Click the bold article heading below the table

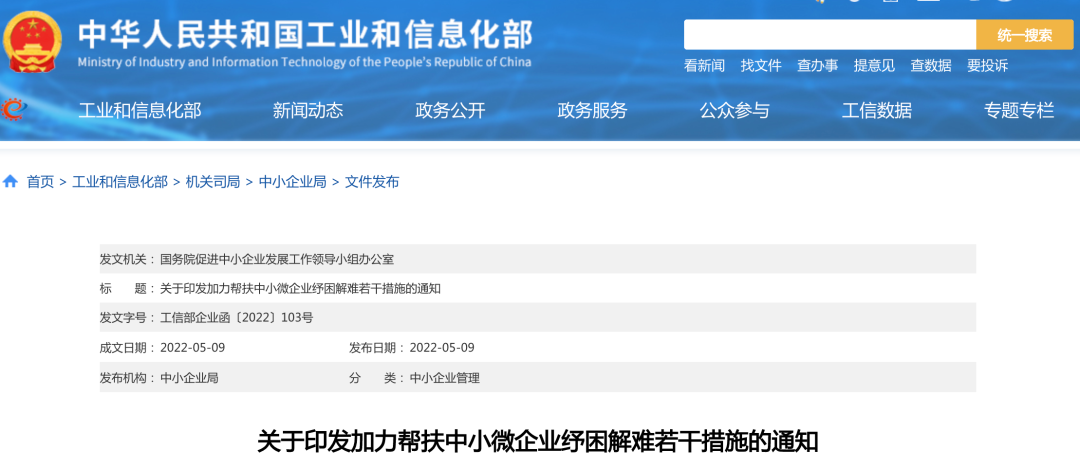pyautogui.click(x=537, y=441)
